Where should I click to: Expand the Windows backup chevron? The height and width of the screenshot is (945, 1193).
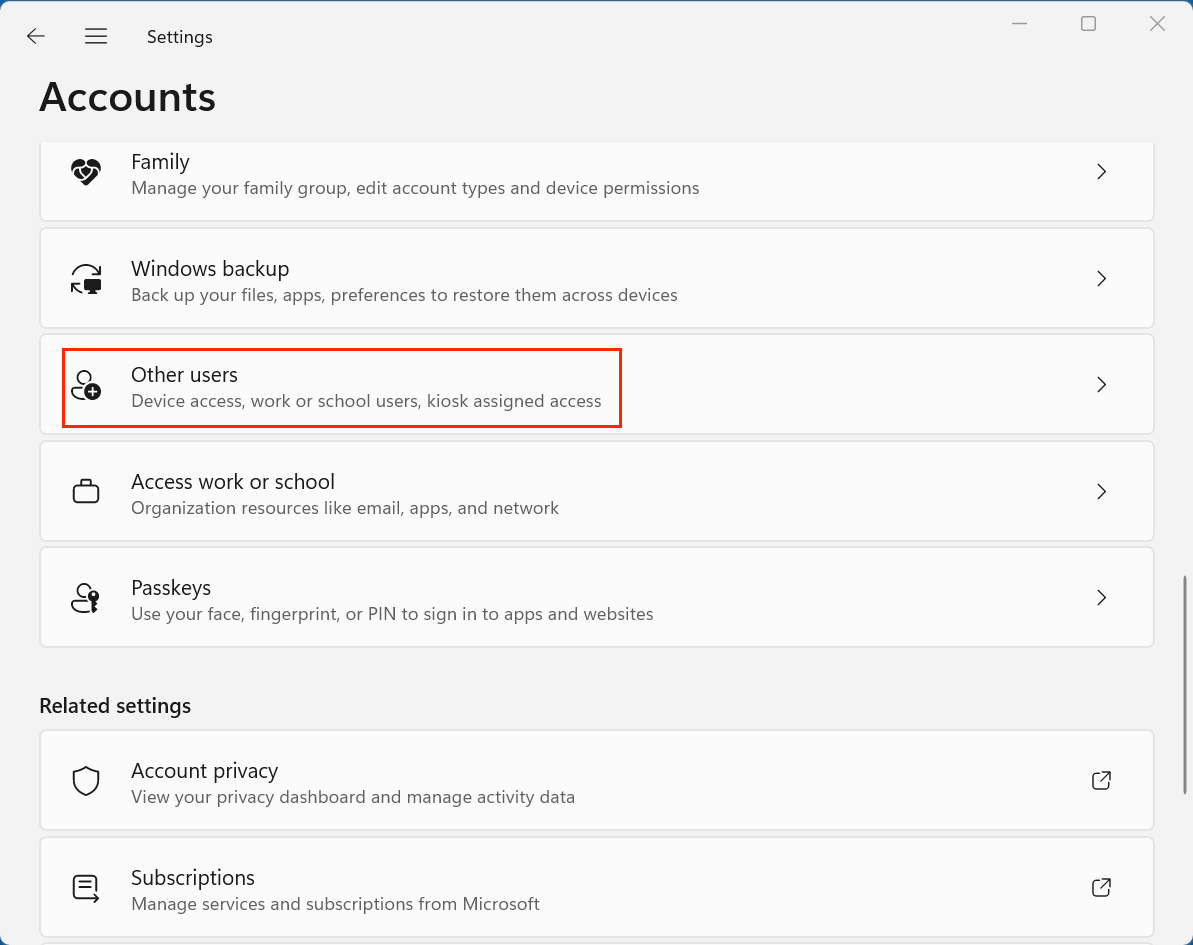1101,279
